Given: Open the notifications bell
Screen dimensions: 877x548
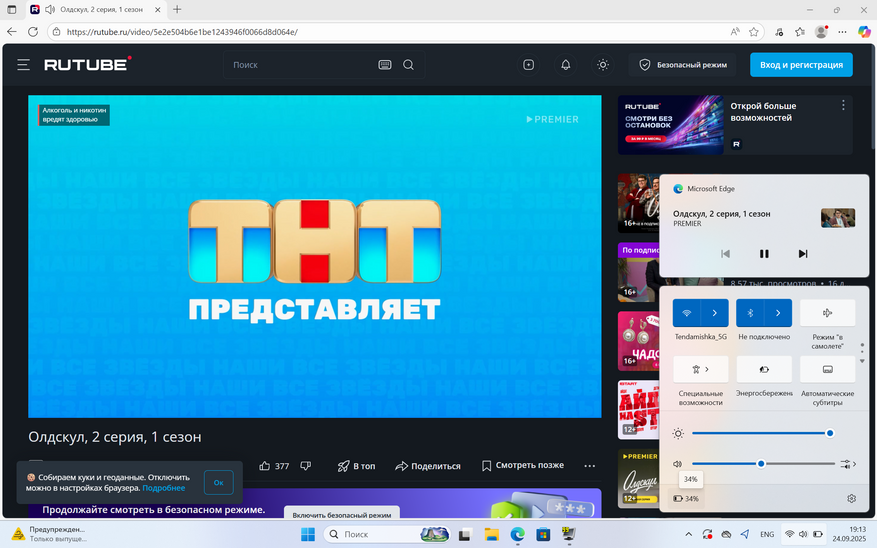Looking at the screenshot, I should (x=565, y=65).
